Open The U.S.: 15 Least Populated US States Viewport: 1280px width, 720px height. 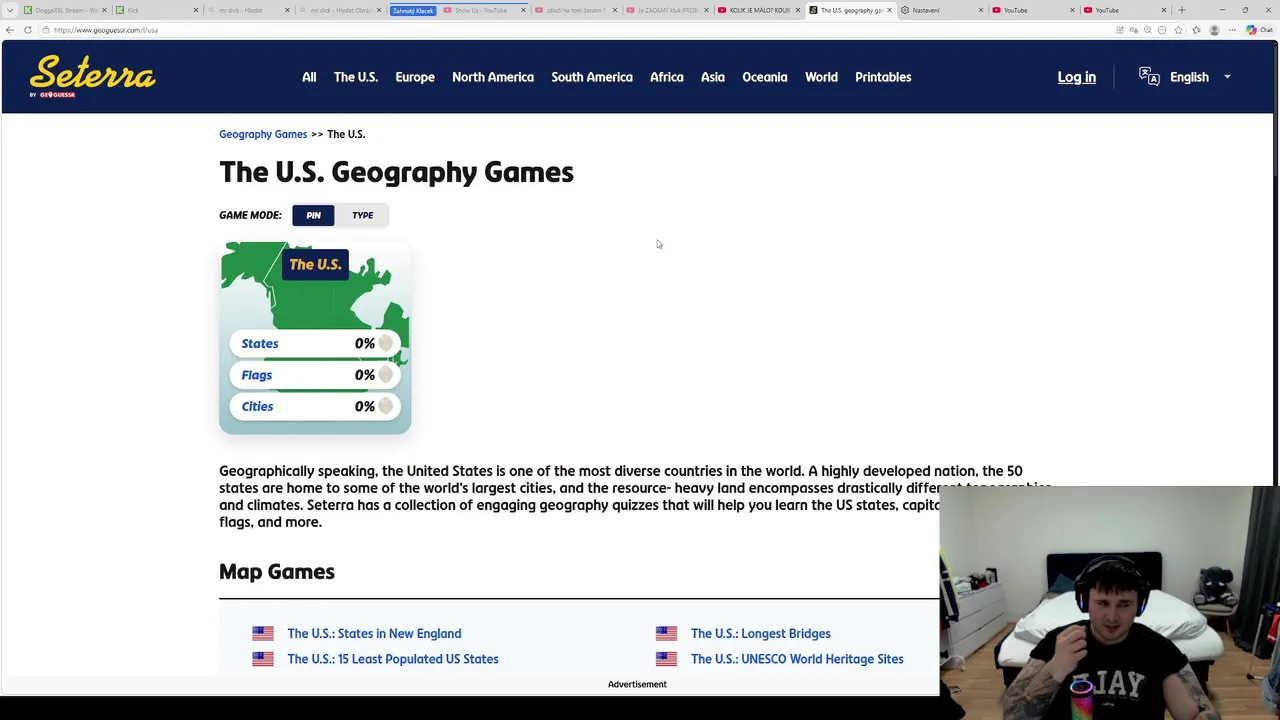pos(393,659)
